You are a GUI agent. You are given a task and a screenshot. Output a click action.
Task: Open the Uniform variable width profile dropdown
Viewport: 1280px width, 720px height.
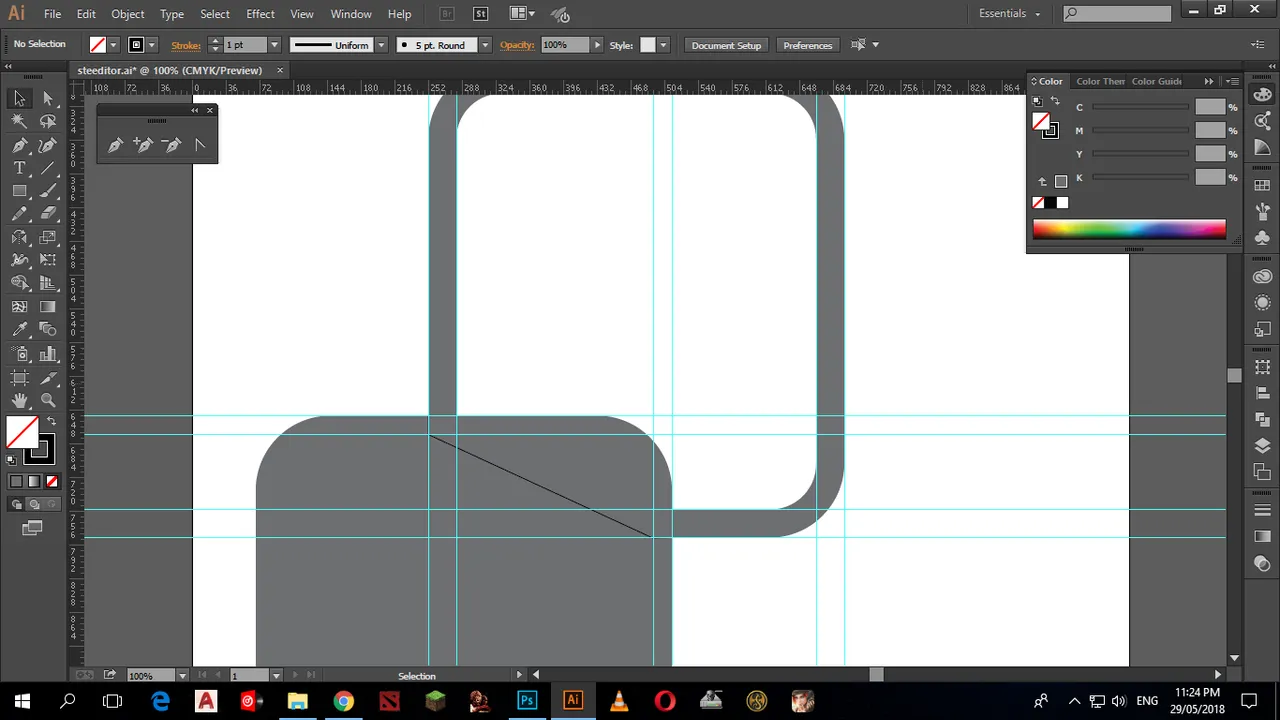pos(382,45)
